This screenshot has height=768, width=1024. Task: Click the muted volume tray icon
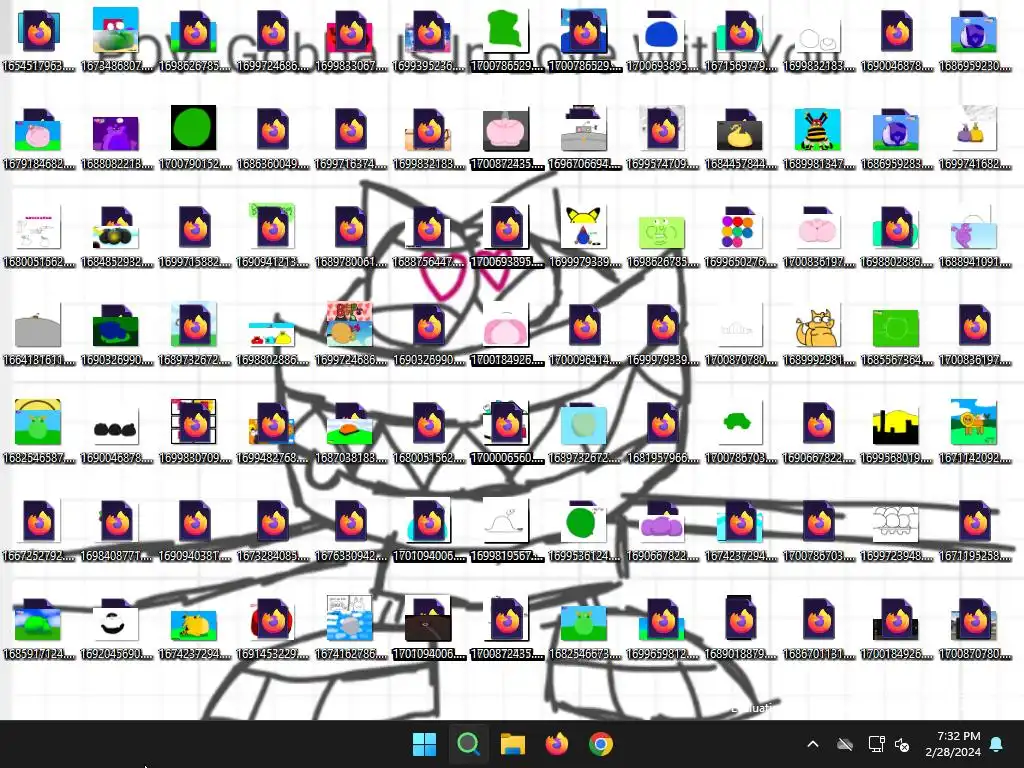(x=903, y=744)
